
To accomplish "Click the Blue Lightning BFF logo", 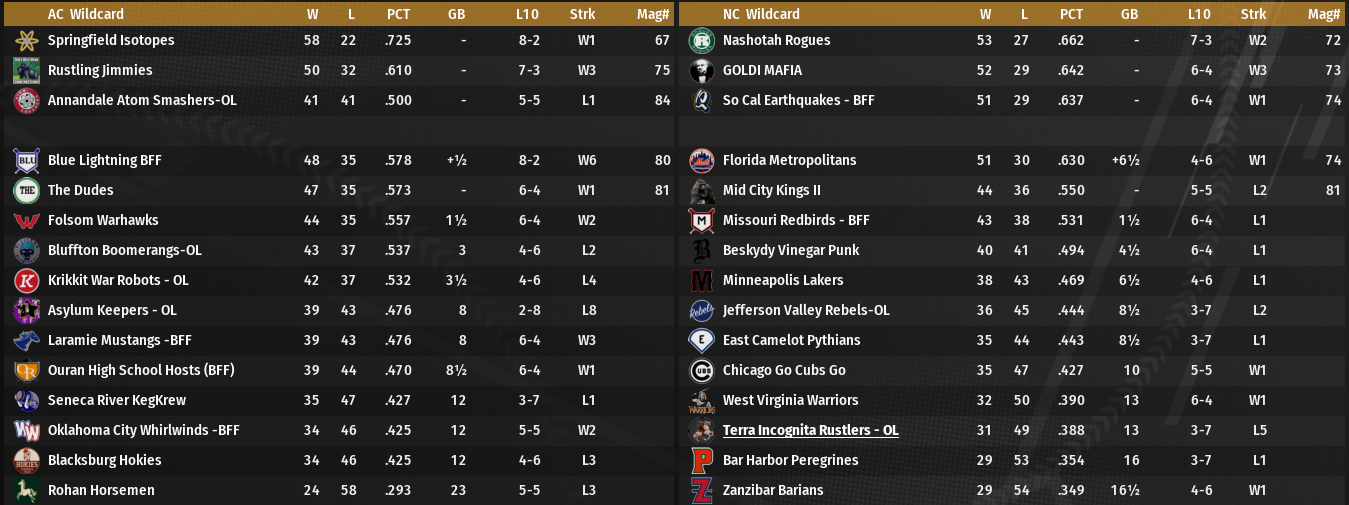I will [x=26, y=161].
